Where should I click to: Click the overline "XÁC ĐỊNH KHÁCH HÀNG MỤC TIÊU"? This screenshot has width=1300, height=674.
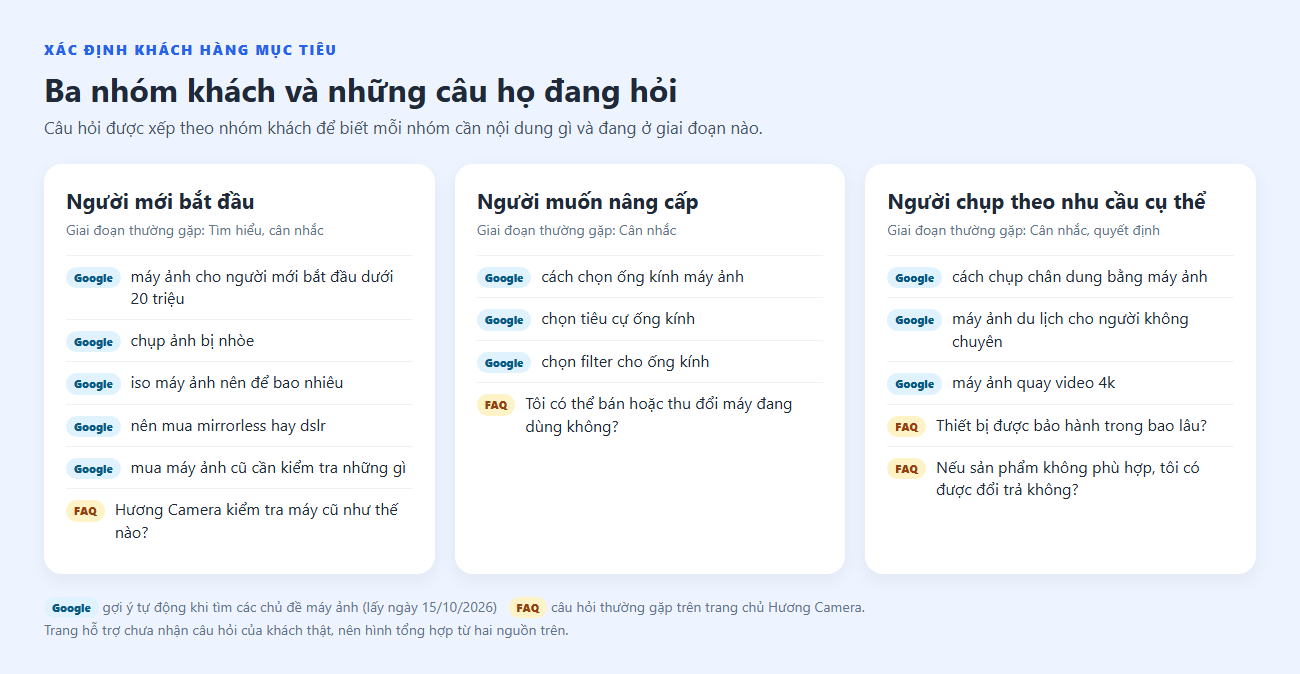click(x=190, y=50)
